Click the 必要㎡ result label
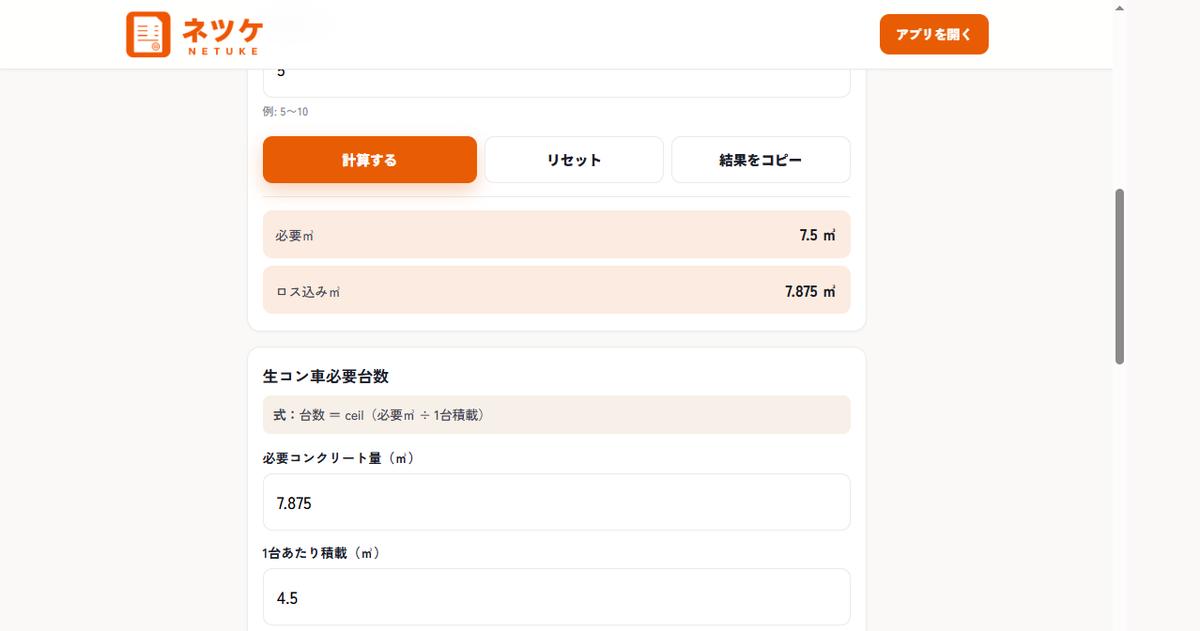The height and width of the screenshot is (631, 1200). 295,236
